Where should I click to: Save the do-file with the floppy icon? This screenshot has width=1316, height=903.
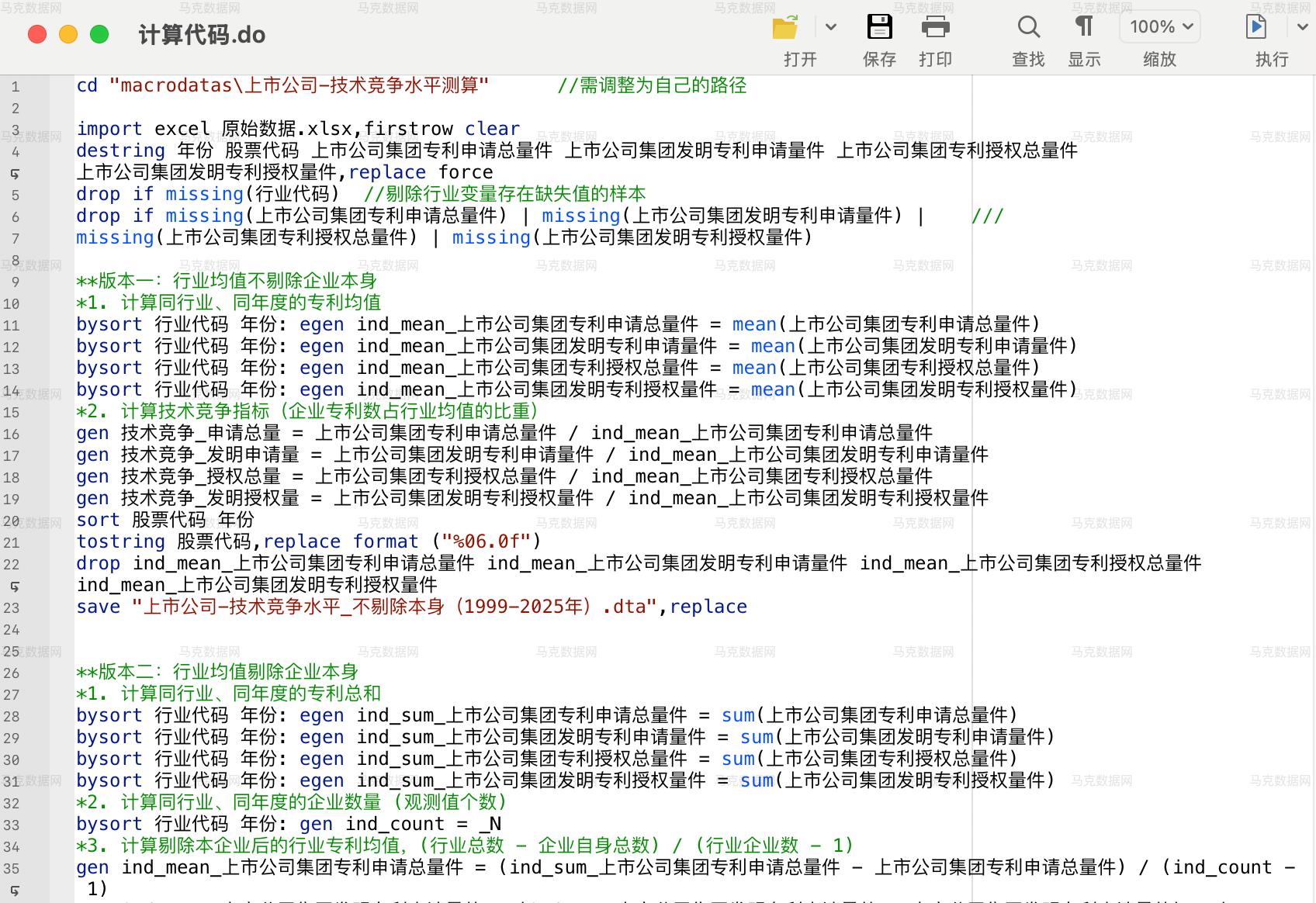[879, 27]
